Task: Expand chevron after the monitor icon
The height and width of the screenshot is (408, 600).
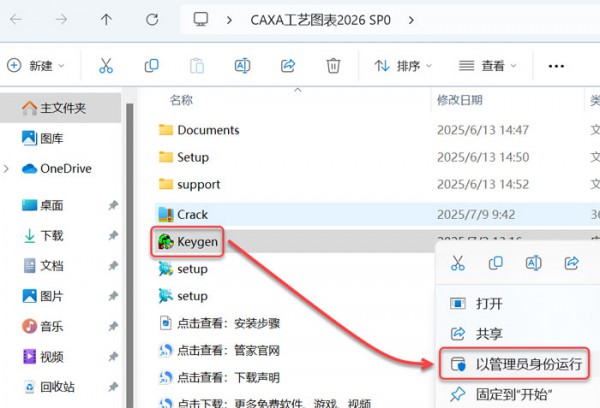Action: tap(229, 20)
